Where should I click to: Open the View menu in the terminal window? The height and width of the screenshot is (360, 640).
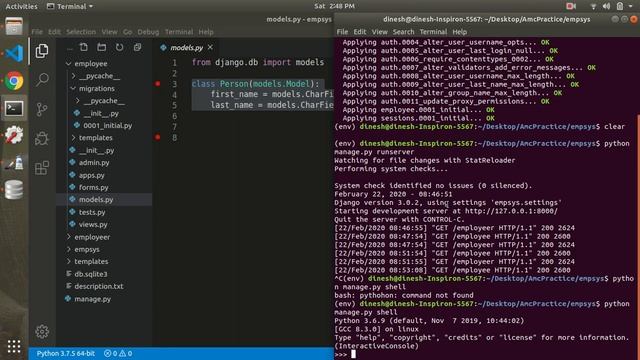point(379,32)
